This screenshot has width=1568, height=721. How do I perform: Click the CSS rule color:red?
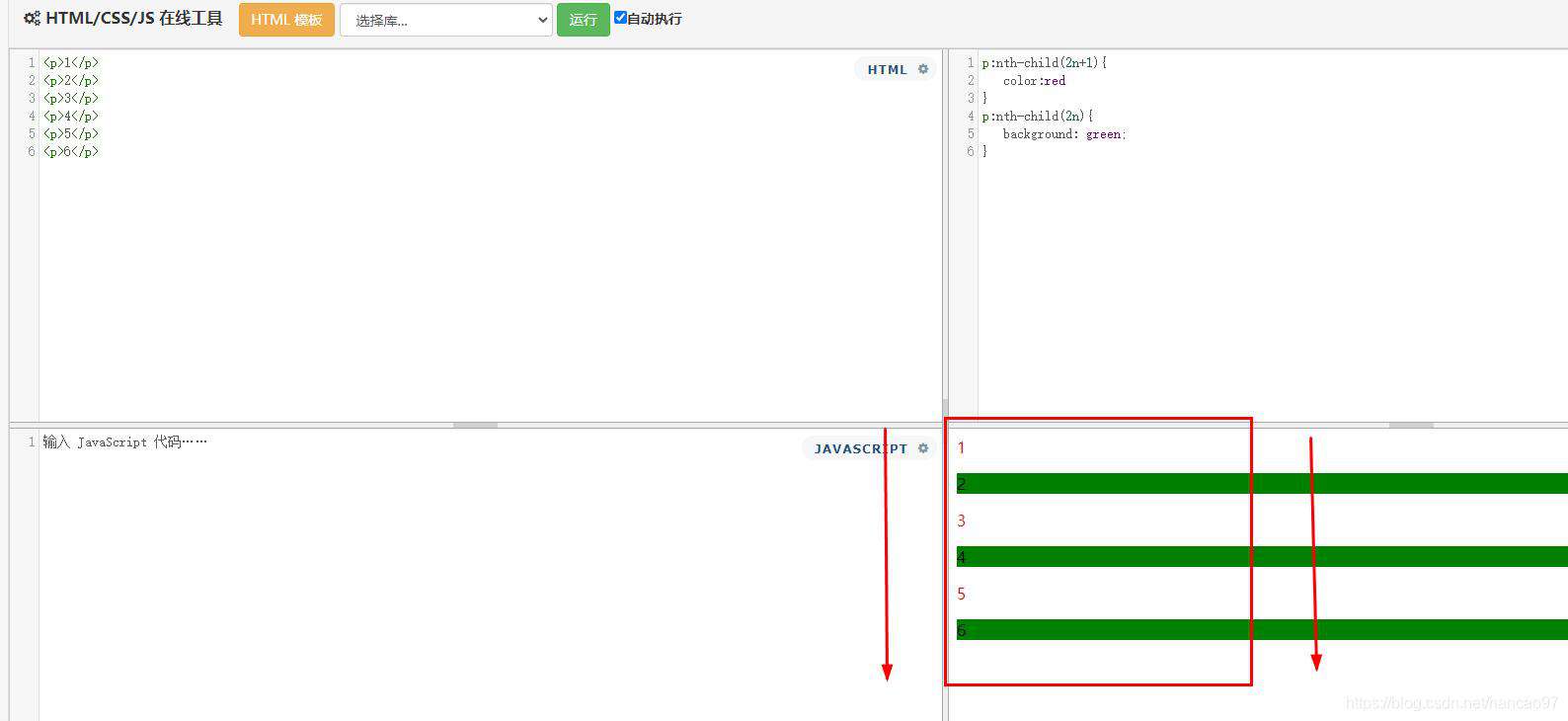click(1035, 81)
